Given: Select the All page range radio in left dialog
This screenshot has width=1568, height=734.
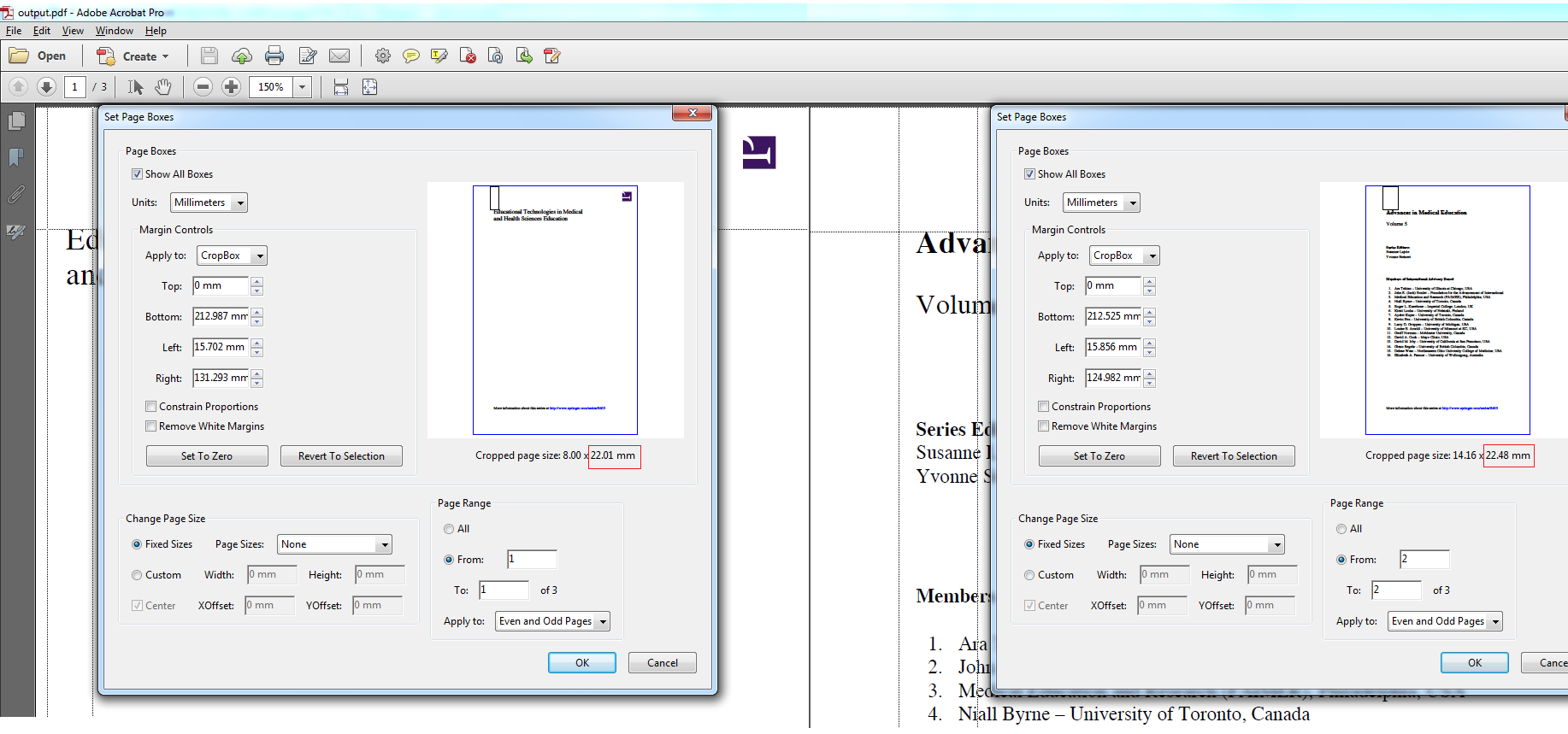Looking at the screenshot, I should coord(449,529).
